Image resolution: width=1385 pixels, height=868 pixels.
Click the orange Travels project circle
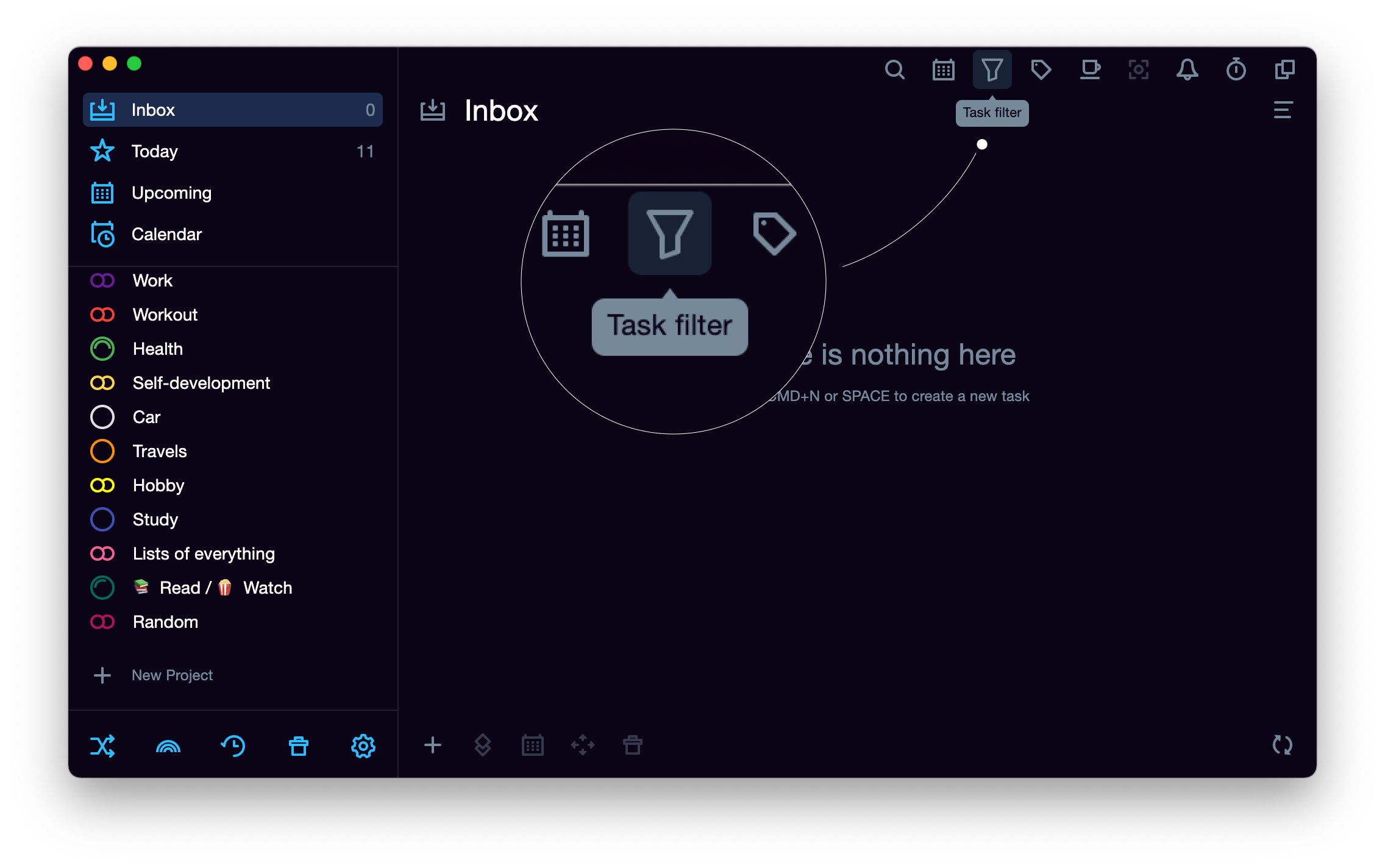click(102, 451)
